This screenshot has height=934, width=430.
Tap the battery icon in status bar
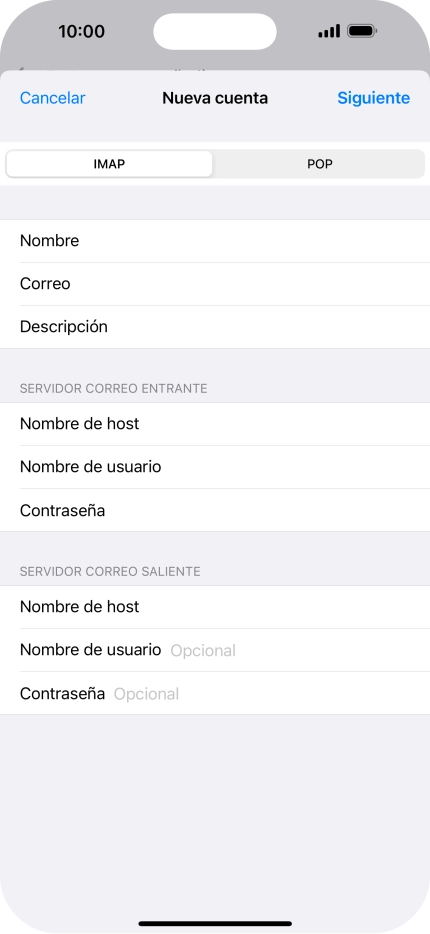pos(362,31)
